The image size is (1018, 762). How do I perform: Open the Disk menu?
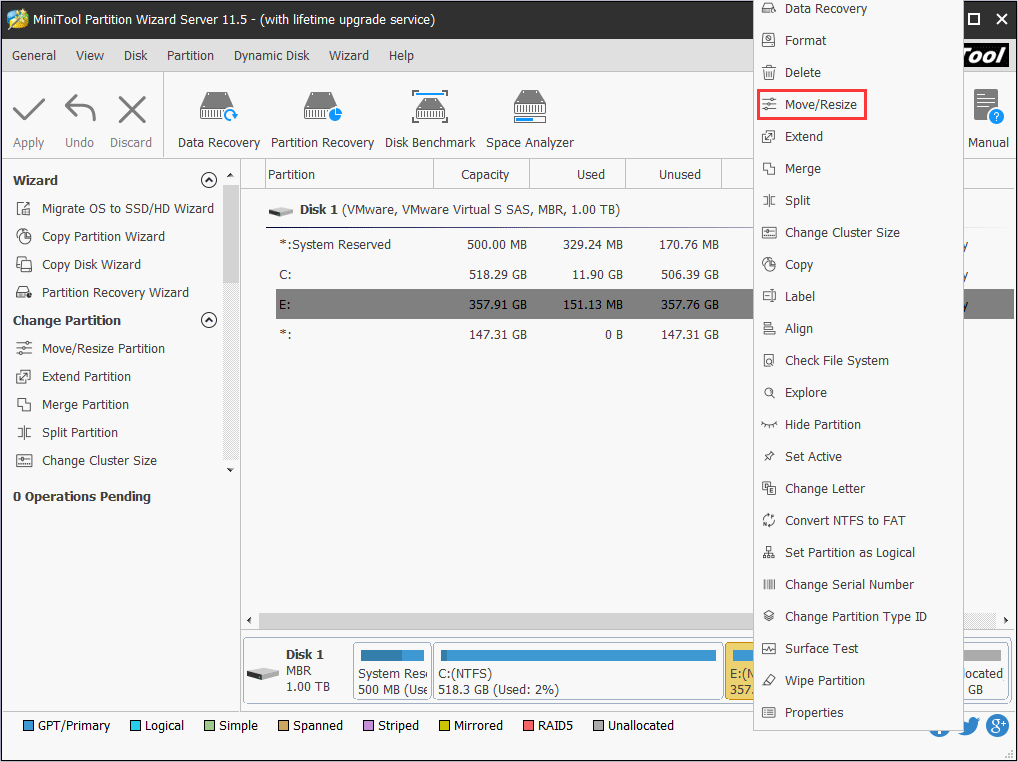pos(136,56)
